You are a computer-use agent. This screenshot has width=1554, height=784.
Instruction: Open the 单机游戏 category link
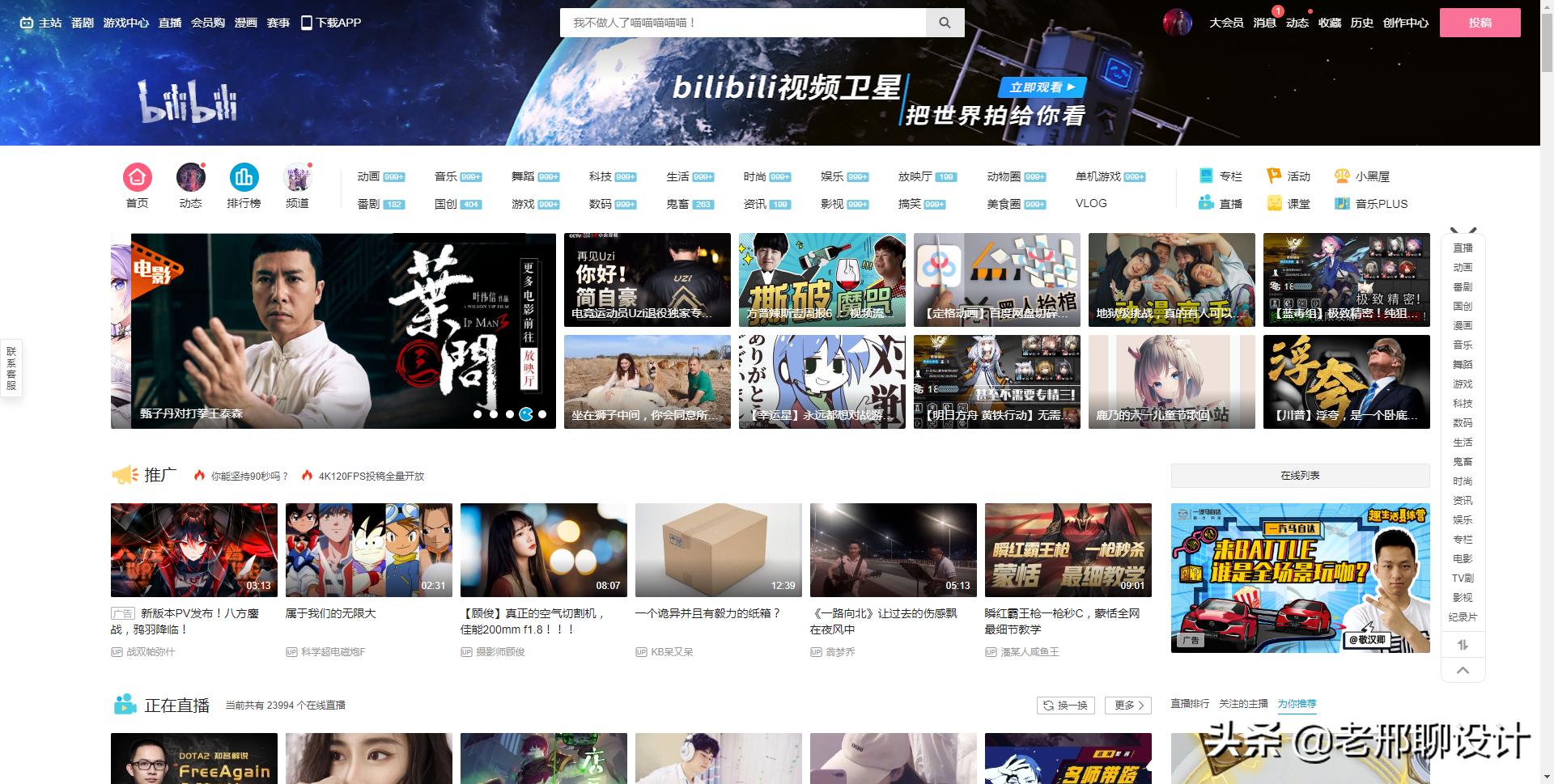[x=1098, y=176]
